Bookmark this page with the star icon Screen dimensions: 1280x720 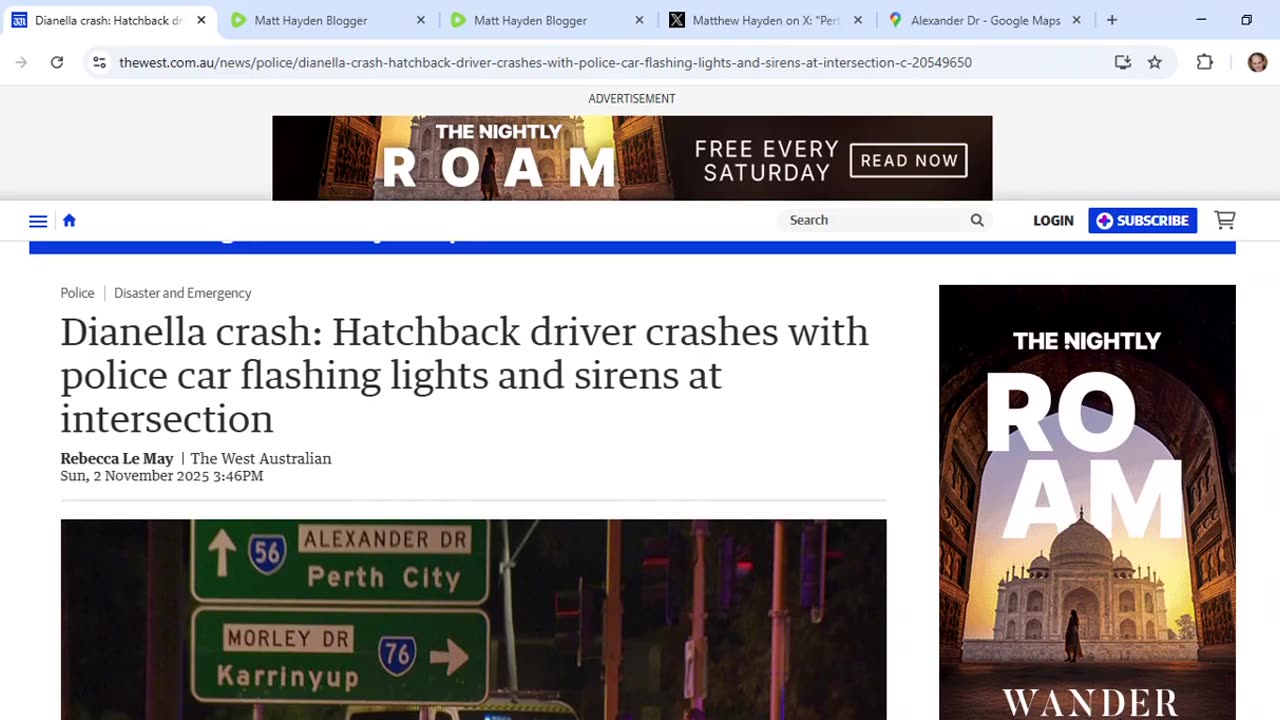1155,62
